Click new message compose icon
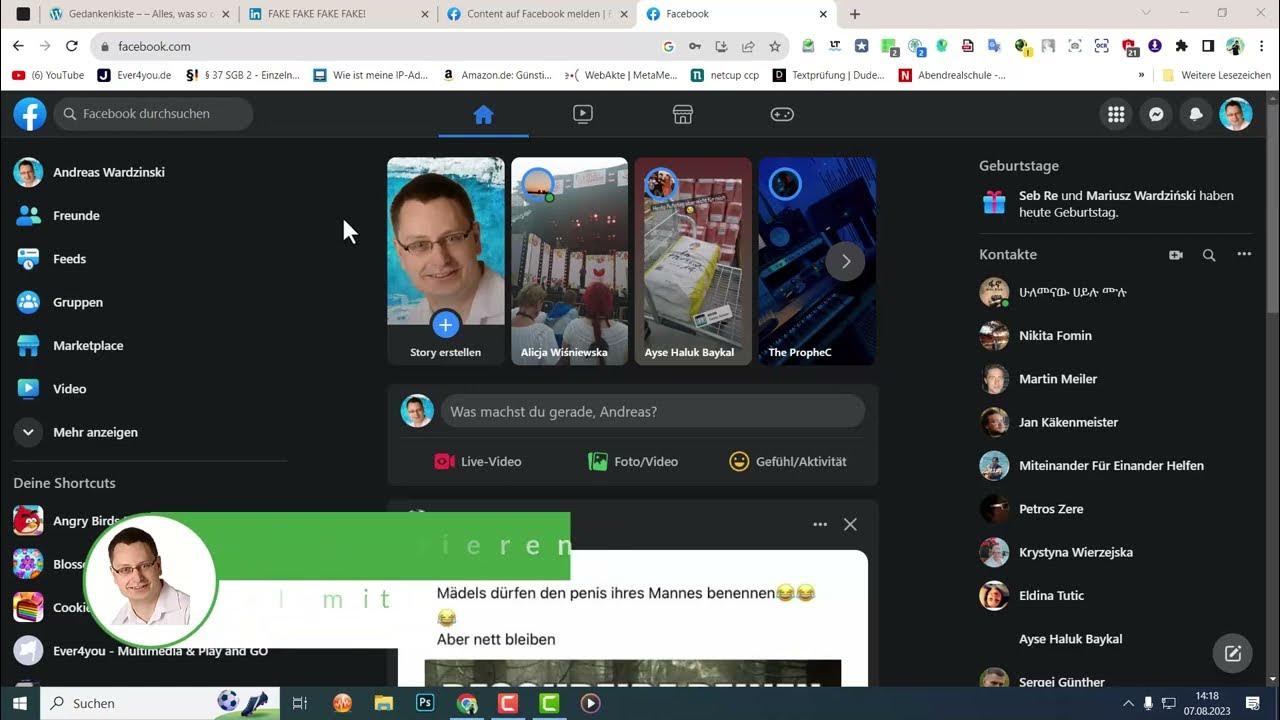Image resolution: width=1280 pixels, height=720 pixels. tap(1232, 654)
